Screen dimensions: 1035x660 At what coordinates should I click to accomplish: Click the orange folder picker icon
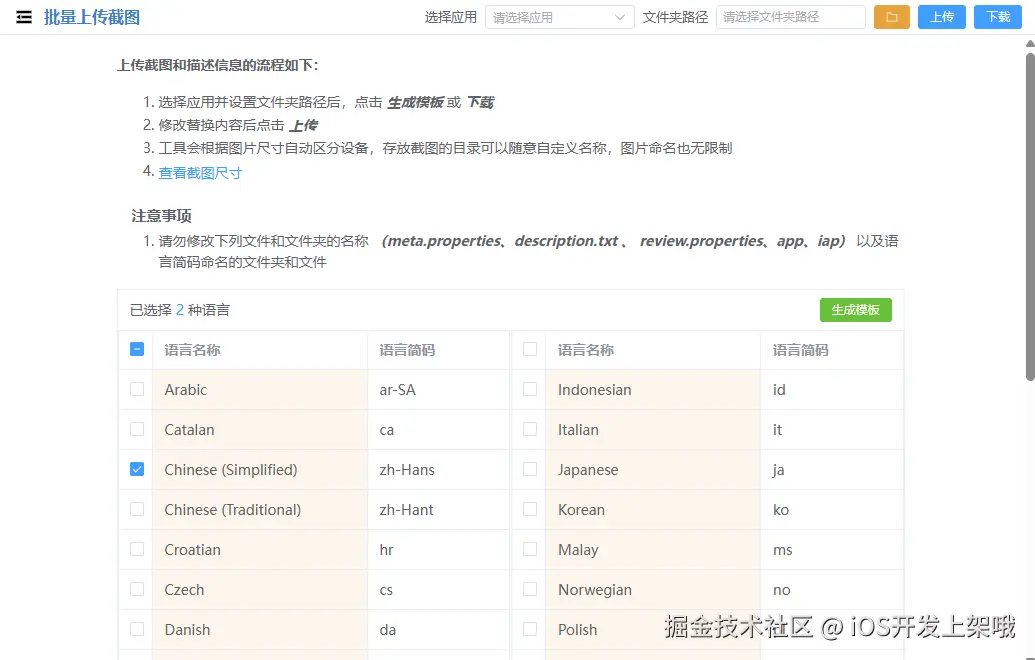(x=891, y=16)
